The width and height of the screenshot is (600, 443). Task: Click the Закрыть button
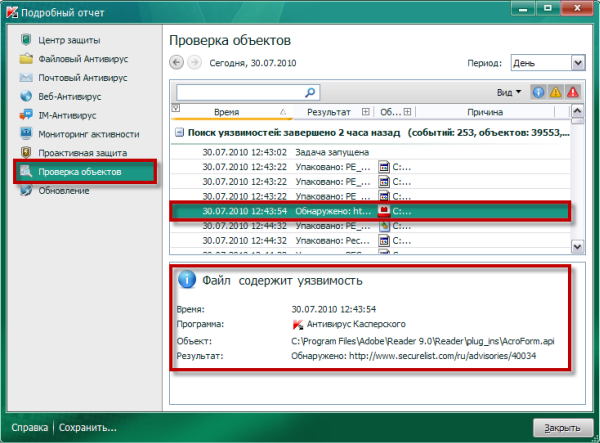click(562, 428)
